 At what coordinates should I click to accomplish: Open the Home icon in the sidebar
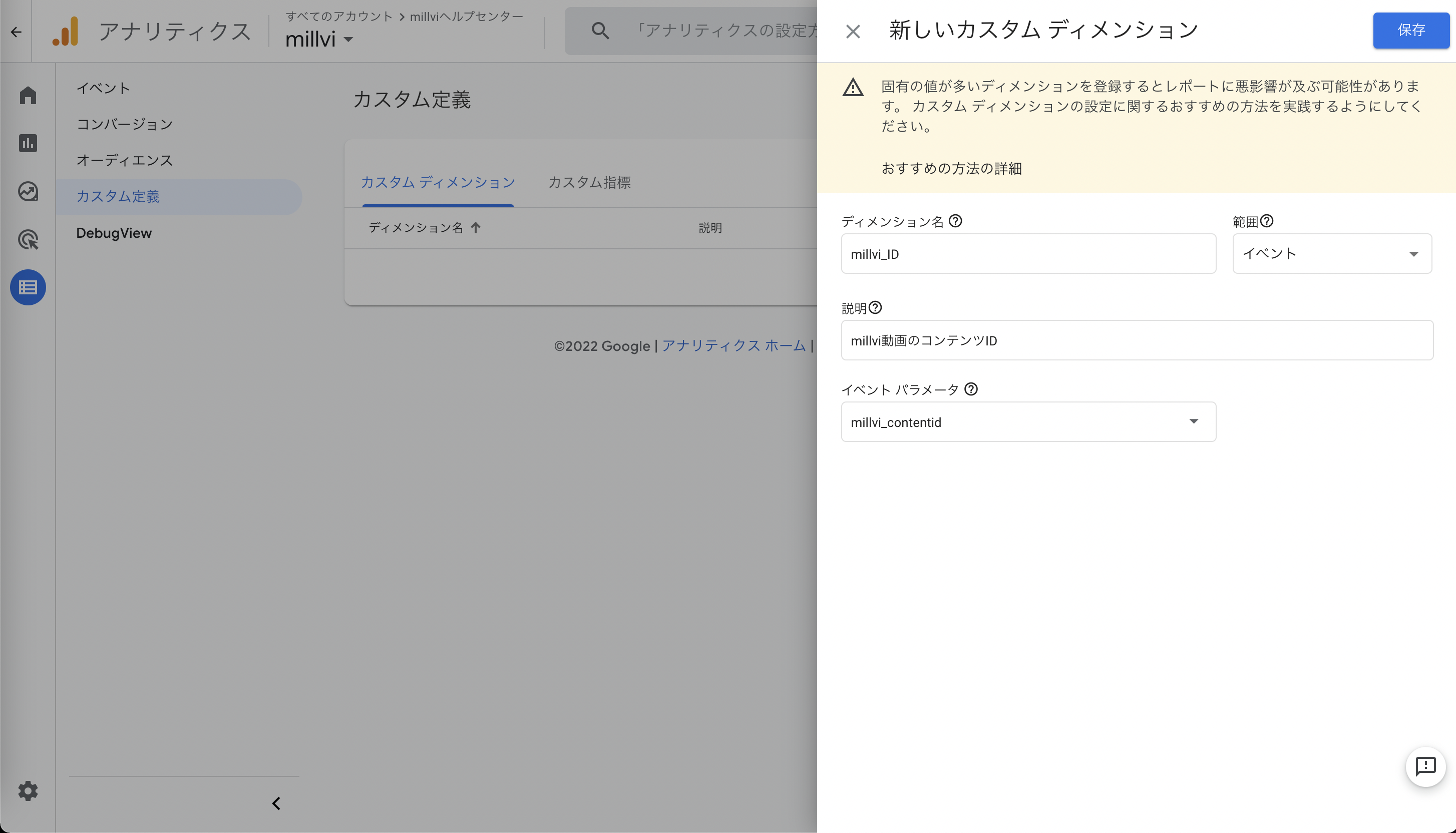[x=28, y=95]
